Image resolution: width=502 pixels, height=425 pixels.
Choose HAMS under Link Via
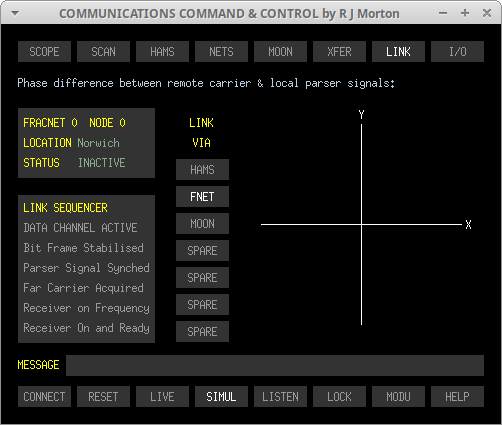click(202, 170)
